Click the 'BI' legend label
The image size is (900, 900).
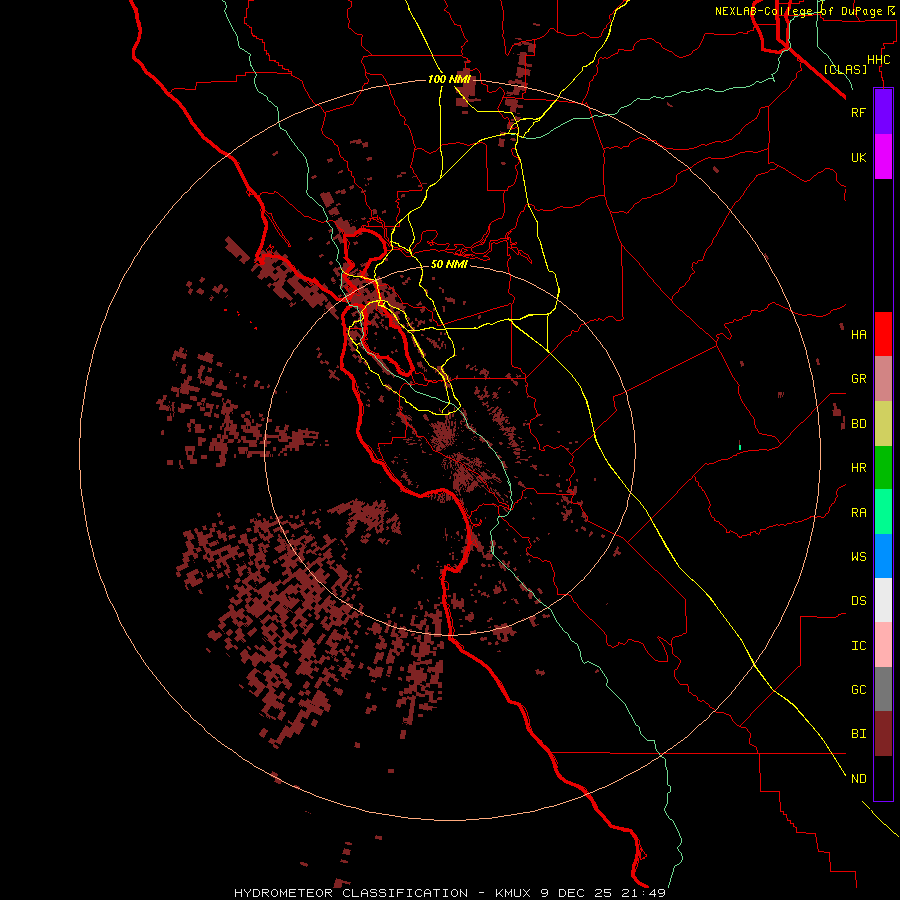pyautogui.click(x=858, y=734)
